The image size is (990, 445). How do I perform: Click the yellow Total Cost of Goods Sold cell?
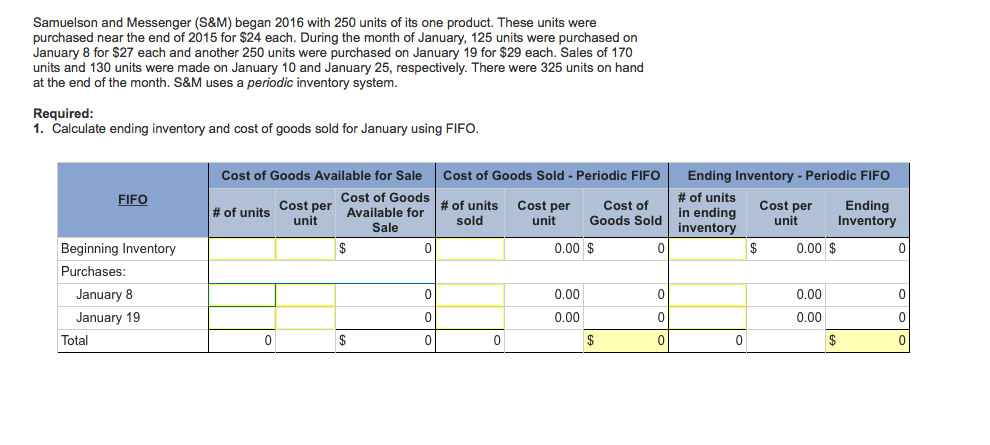(x=626, y=341)
